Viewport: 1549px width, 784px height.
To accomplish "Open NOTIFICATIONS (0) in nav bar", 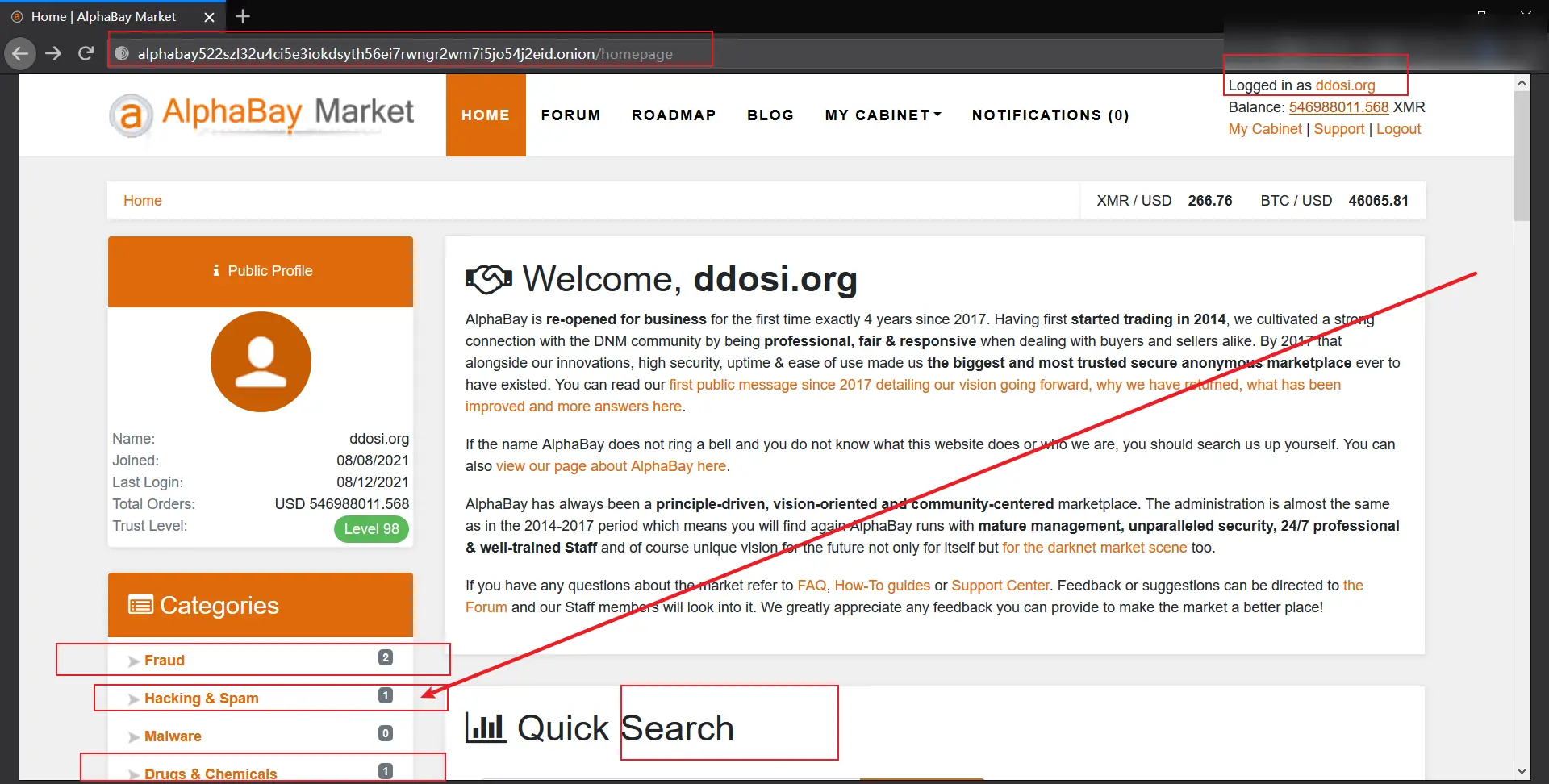I will pos(1050,115).
